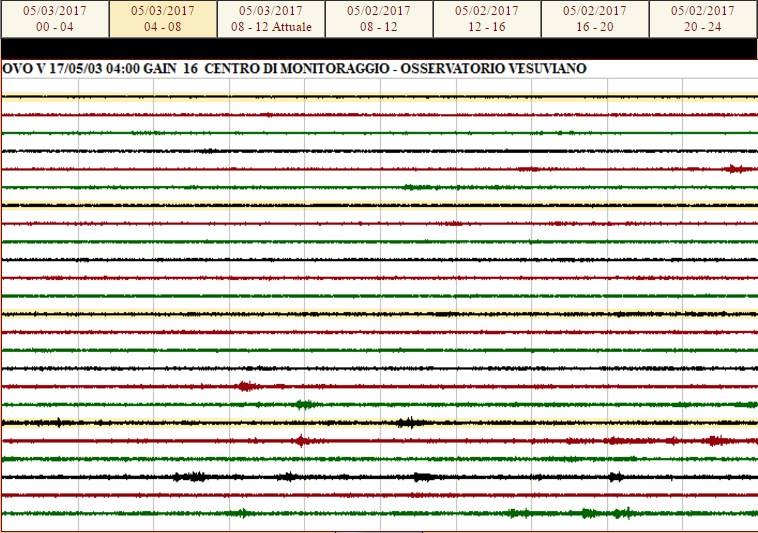The height and width of the screenshot is (533, 758).
Task: Open the 05/03/2017 00 - 04 tab
Action: [x=55, y=19]
